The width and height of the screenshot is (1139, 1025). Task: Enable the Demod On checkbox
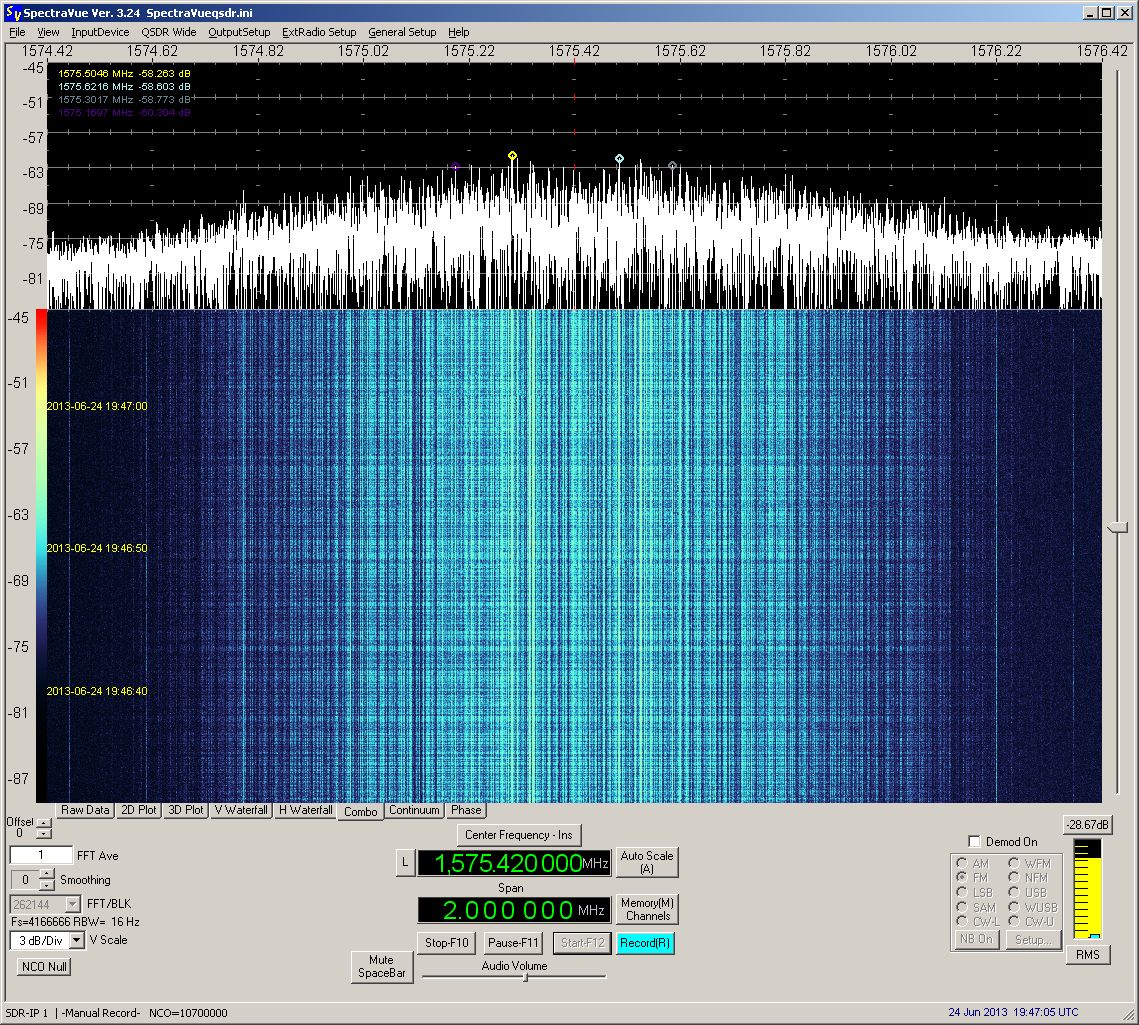[975, 842]
